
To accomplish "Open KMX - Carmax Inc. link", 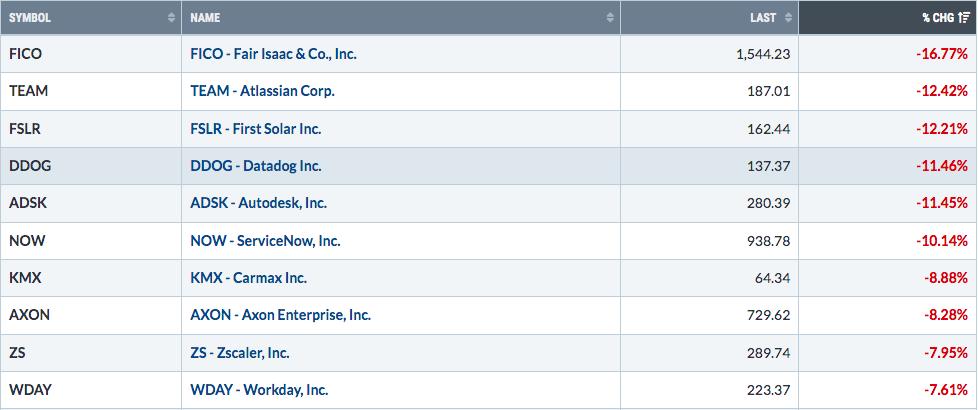I will [248, 278].
